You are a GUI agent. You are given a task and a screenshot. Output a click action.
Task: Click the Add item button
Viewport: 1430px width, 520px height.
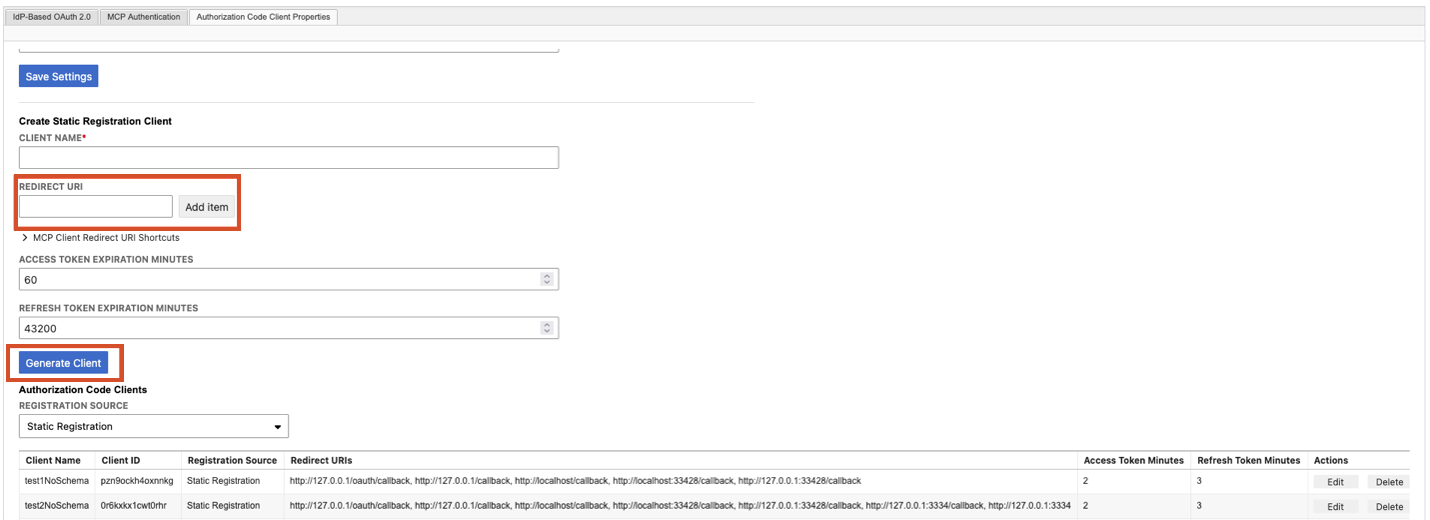point(207,207)
